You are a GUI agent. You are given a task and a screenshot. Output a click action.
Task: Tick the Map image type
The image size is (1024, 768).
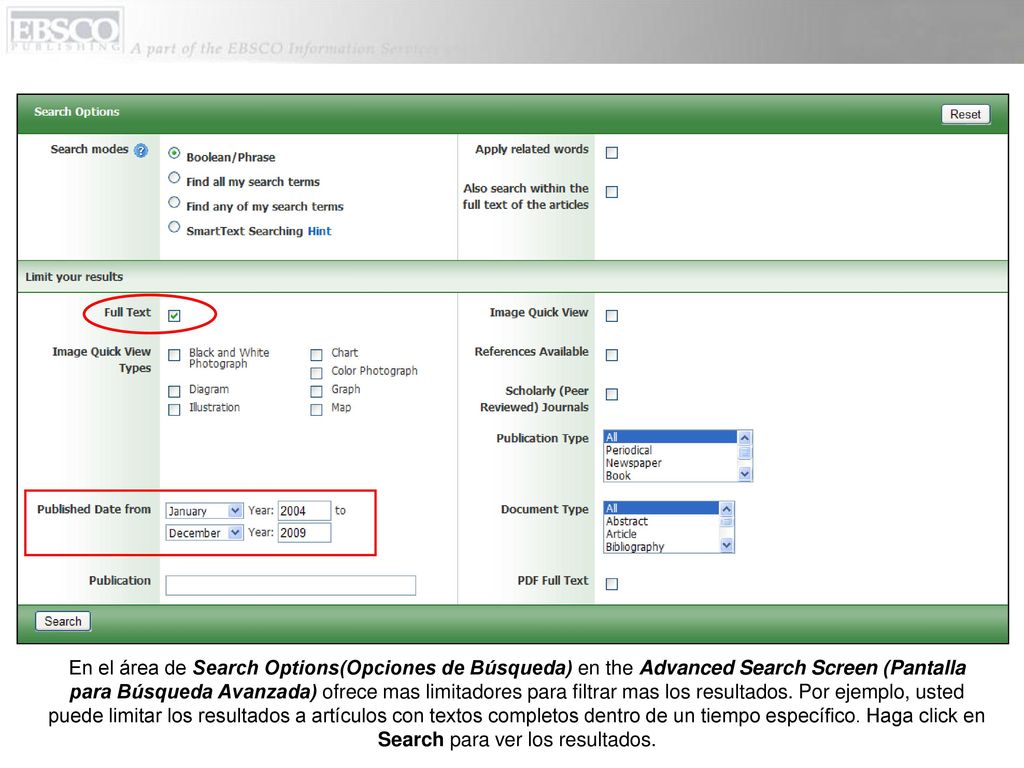coord(317,410)
